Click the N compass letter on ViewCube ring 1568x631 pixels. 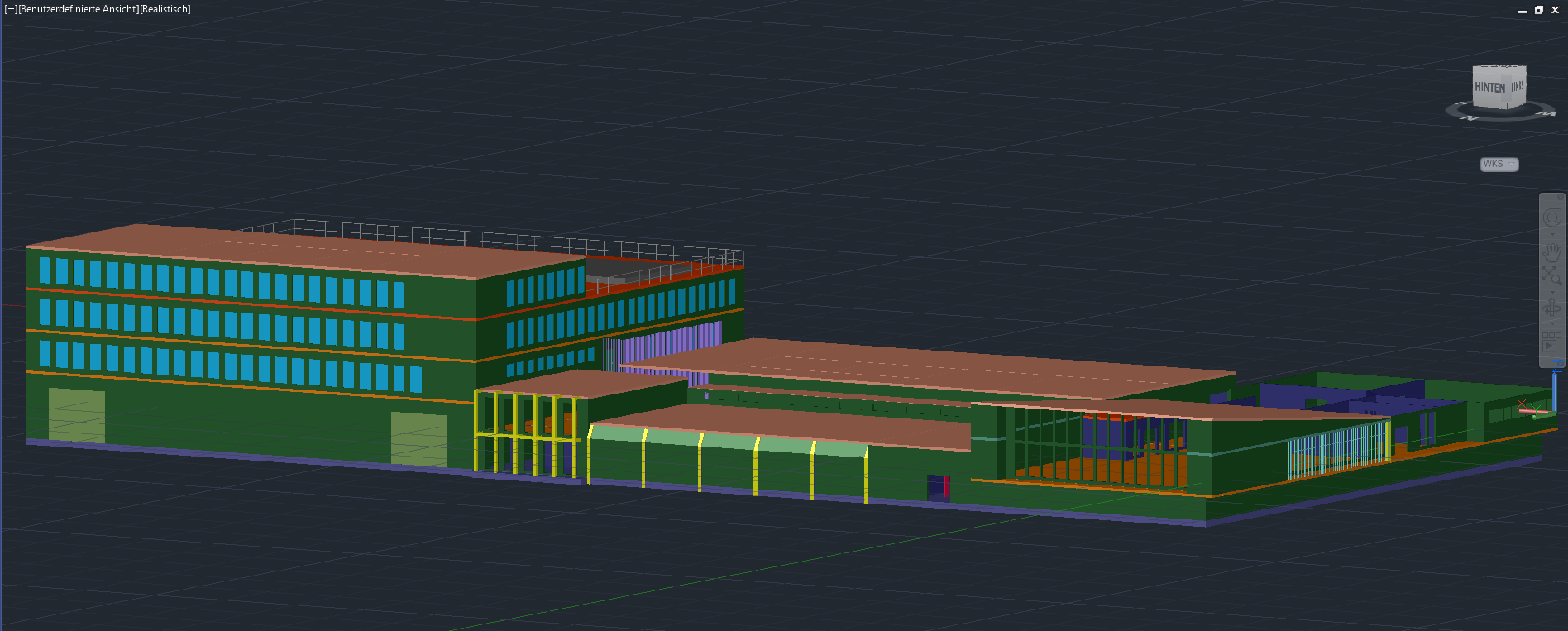click(1470, 118)
